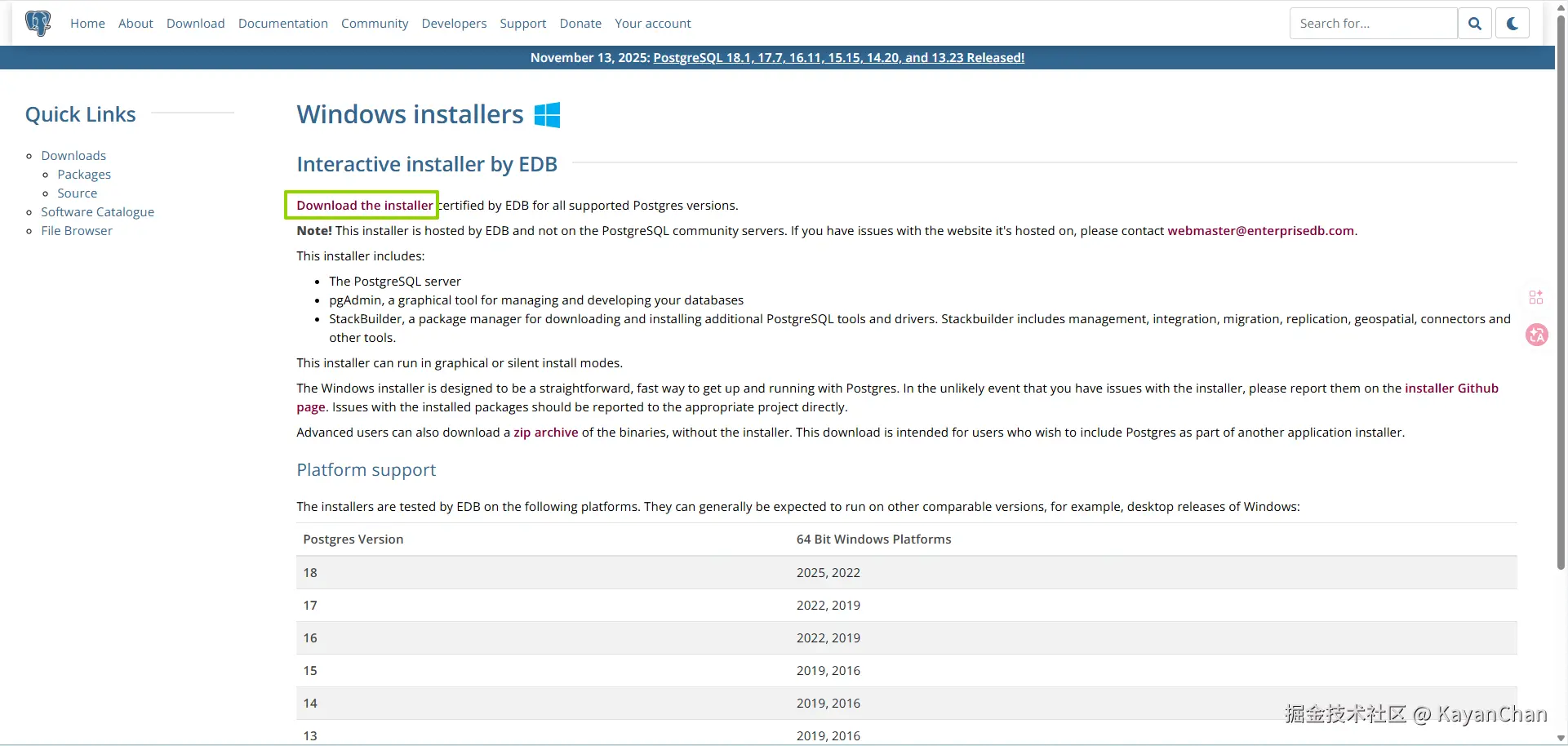This screenshot has width=1568, height=746.
Task: Open the PostgreSQL 18.1 release announcement link
Action: coord(839,58)
